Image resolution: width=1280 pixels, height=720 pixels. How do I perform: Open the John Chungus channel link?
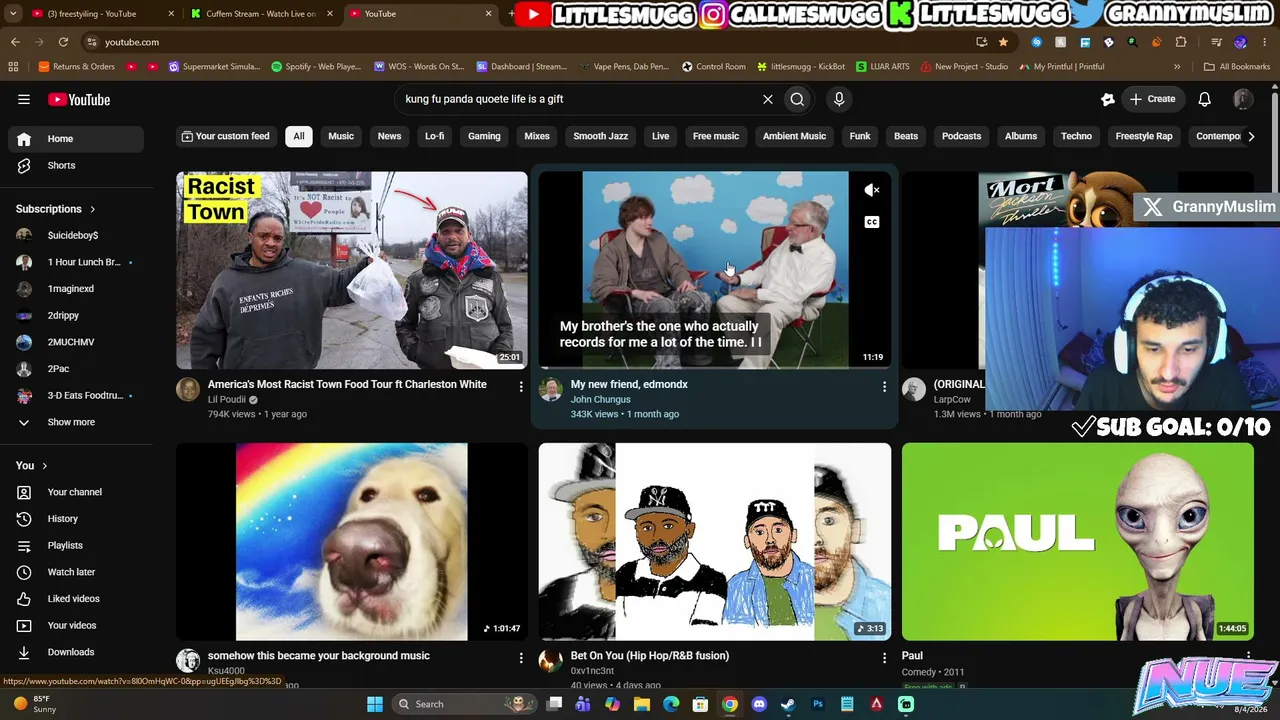click(x=600, y=400)
